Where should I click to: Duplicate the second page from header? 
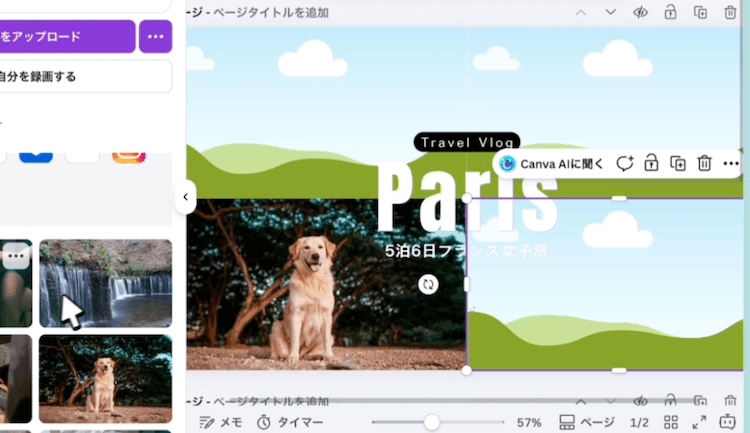tap(700, 400)
